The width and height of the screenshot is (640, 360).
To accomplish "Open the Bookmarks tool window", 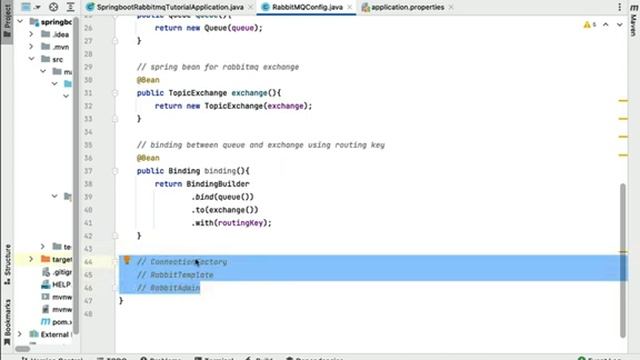I will tap(7, 322).
